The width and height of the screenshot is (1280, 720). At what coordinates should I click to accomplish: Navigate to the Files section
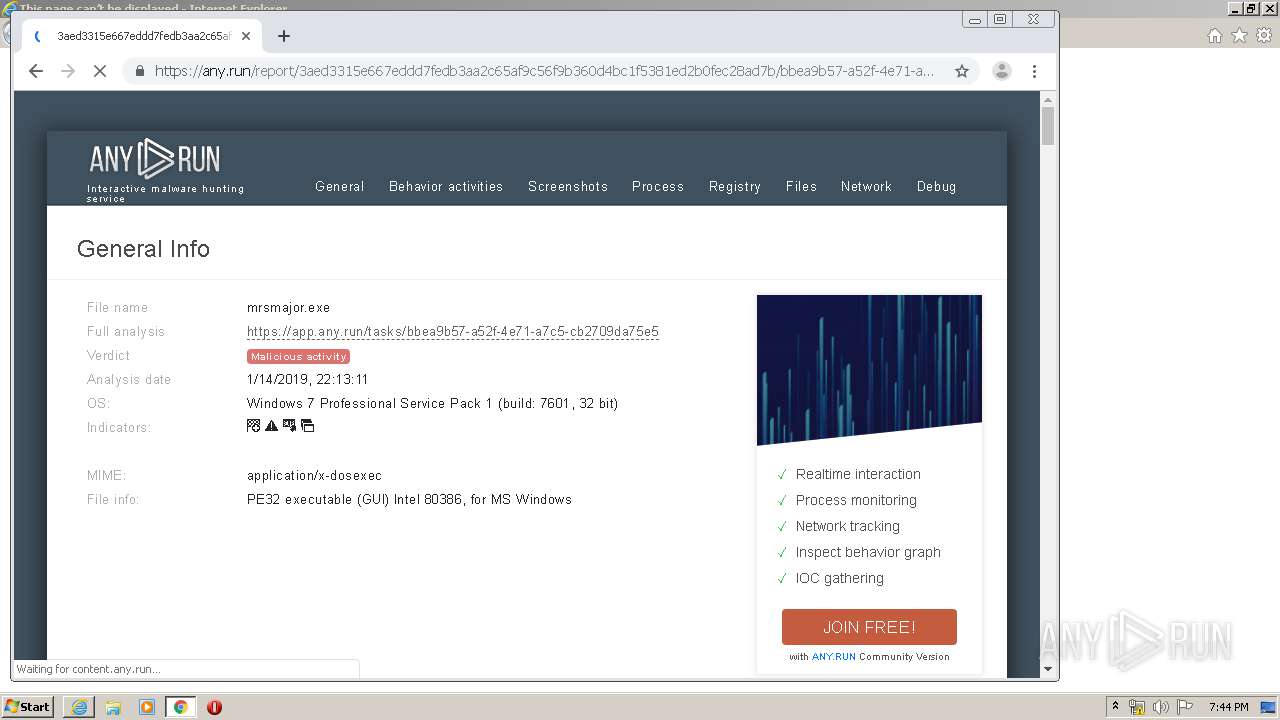click(801, 186)
